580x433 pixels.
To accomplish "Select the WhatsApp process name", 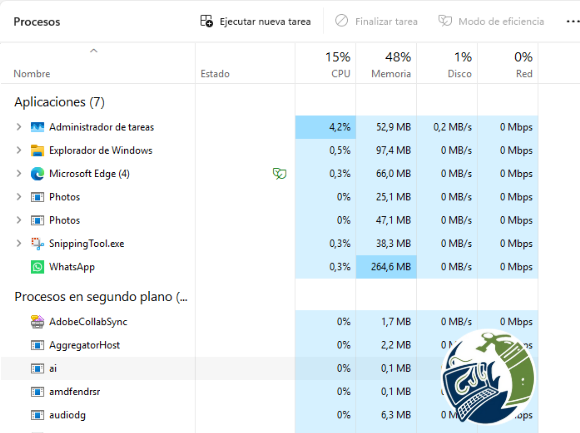I will pyautogui.click(x=72, y=267).
